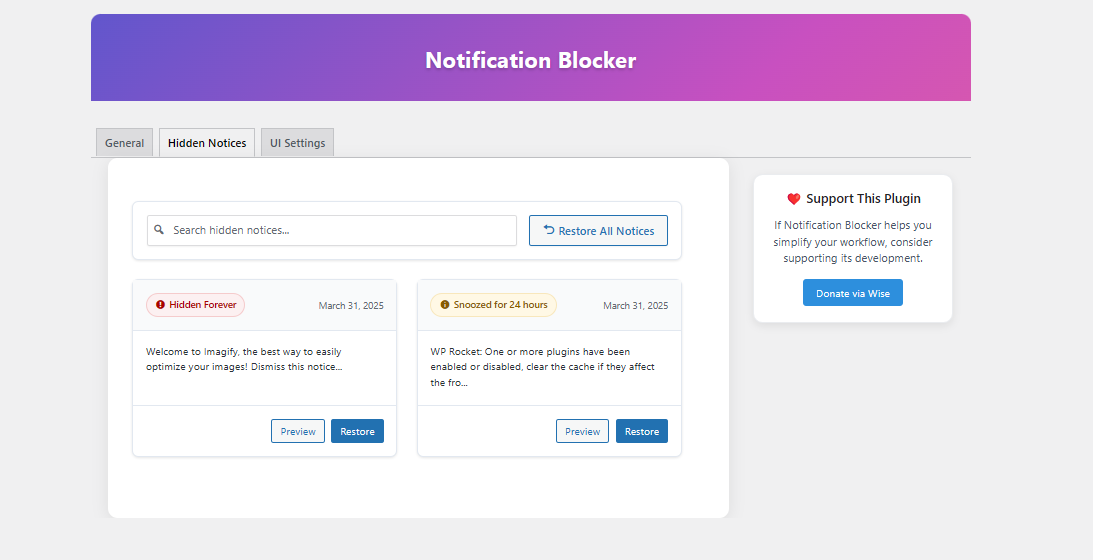Viewport: 1093px width, 560px height.
Task: Restore the WP Rocket snoozed notice
Action: 642,431
